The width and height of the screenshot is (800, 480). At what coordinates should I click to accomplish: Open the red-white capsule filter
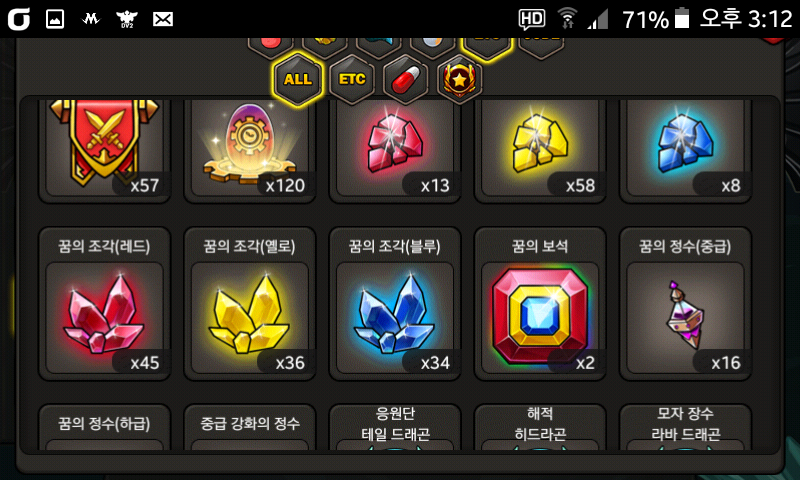point(406,79)
